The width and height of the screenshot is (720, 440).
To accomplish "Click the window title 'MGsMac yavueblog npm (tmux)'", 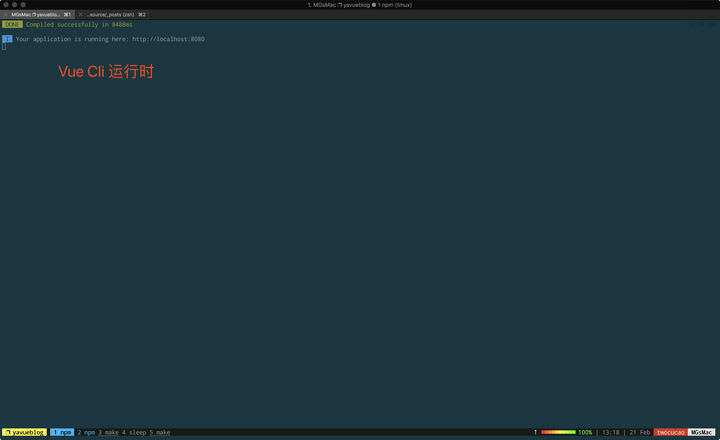I will pyautogui.click(x=360, y=5).
